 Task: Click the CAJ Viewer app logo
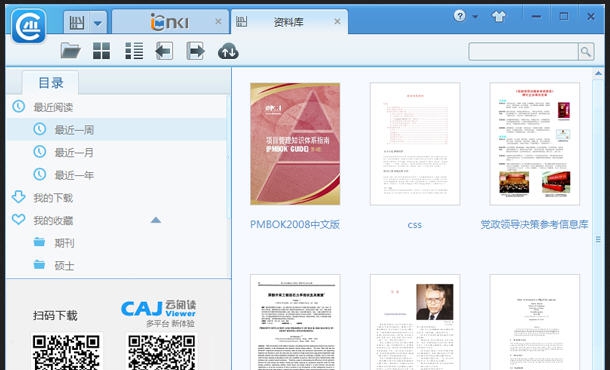tap(29, 26)
